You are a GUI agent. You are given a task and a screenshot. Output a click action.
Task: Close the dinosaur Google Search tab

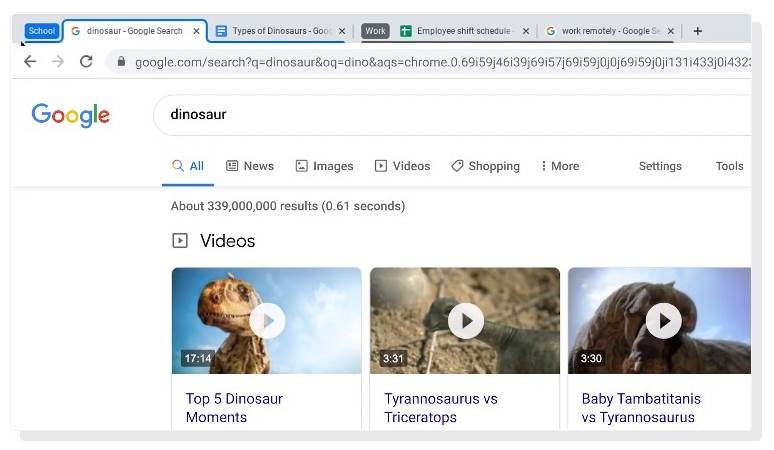click(x=196, y=31)
